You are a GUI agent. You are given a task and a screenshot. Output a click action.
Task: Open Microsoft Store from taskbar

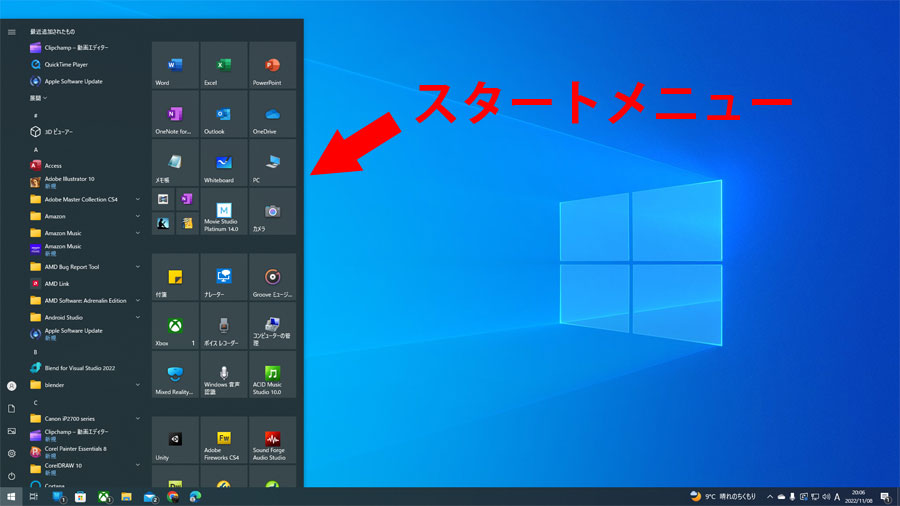pos(80,497)
